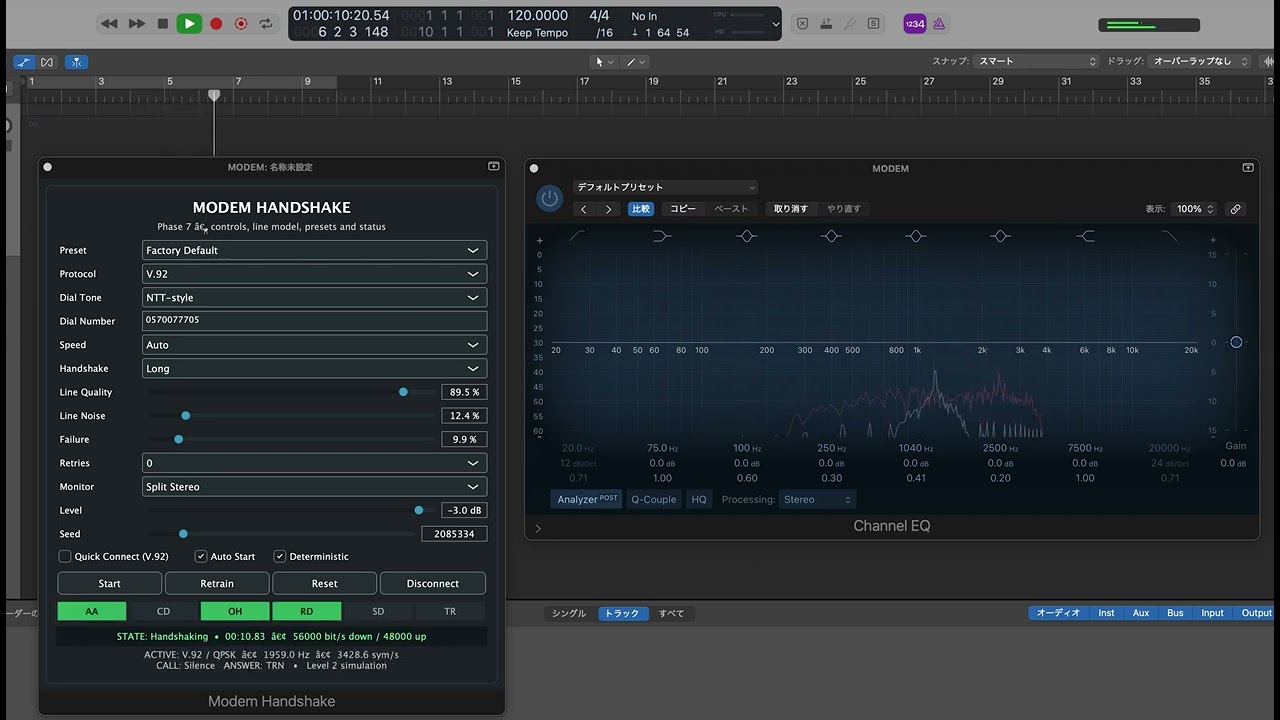This screenshot has height=720, width=1280.
Task: Click the 取り消す (Undo) button in Channel EQ
Action: 791,209
